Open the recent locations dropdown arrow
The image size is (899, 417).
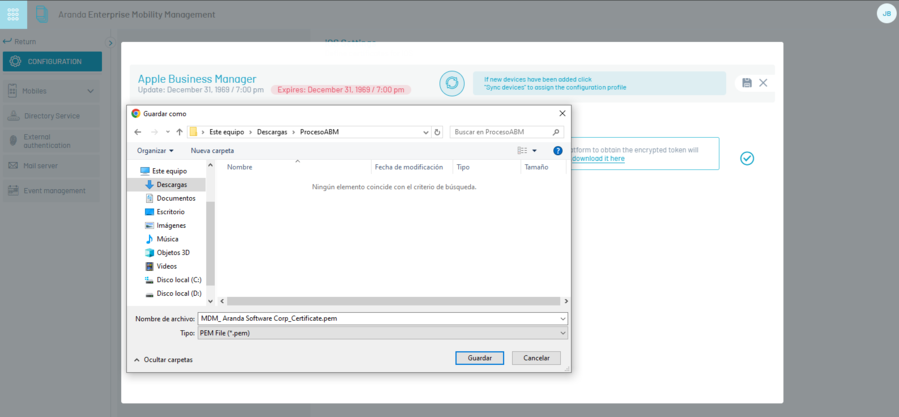pos(167,132)
